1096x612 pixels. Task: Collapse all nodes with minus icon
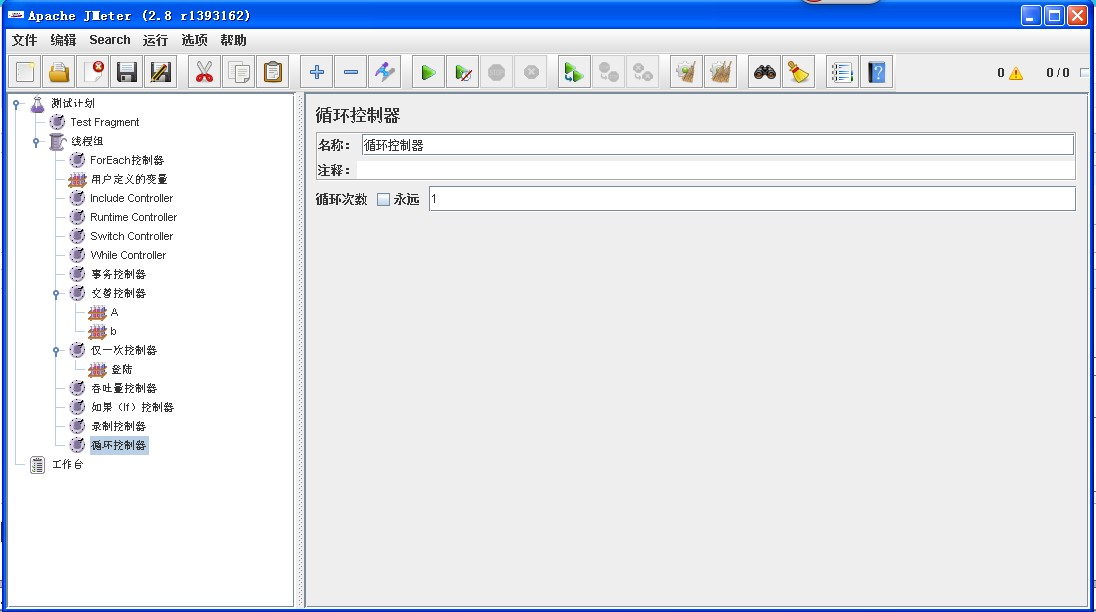(x=351, y=72)
